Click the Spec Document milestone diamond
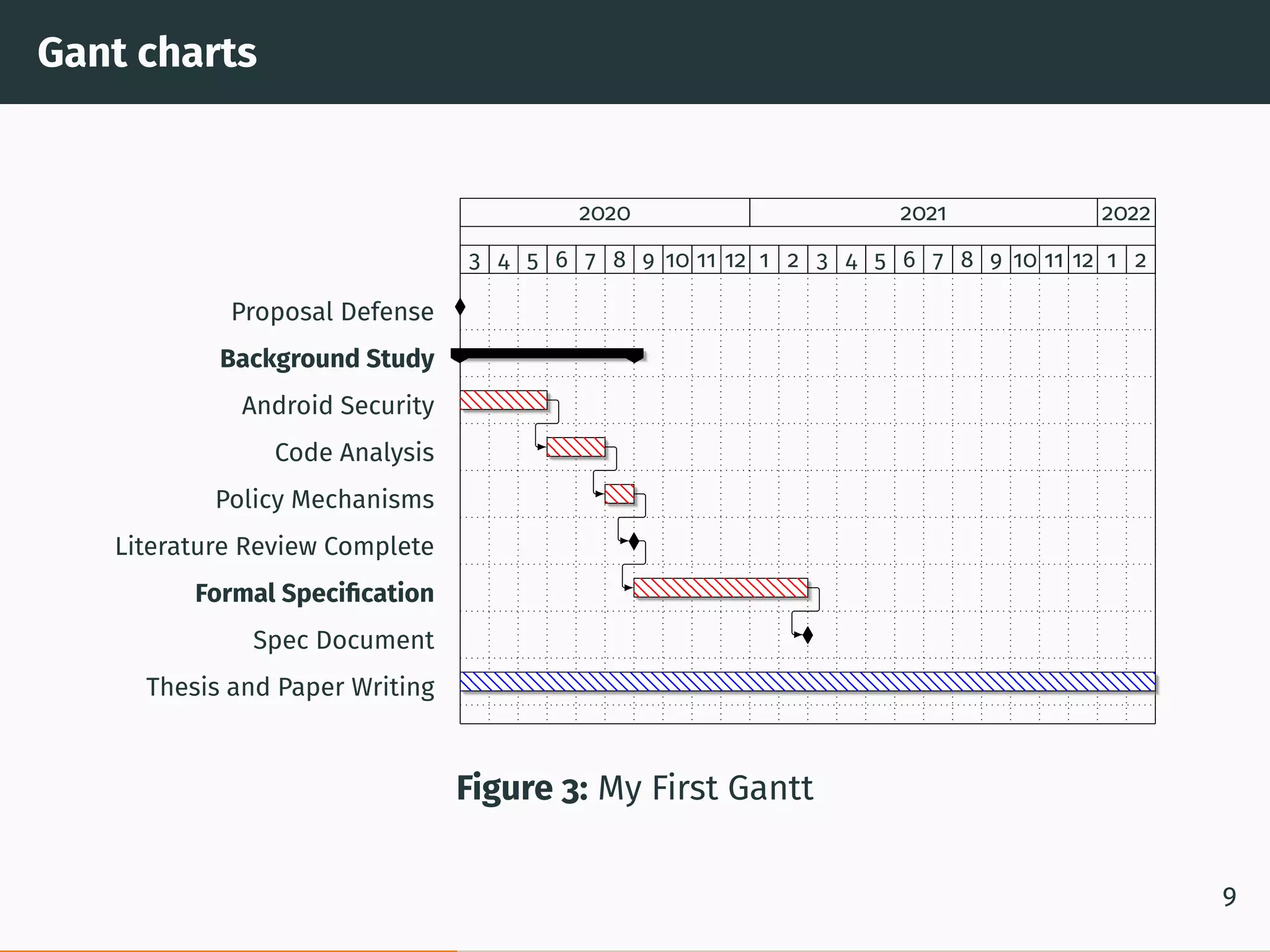Screen dimensions: 1270x952 [x=807, y=635]
